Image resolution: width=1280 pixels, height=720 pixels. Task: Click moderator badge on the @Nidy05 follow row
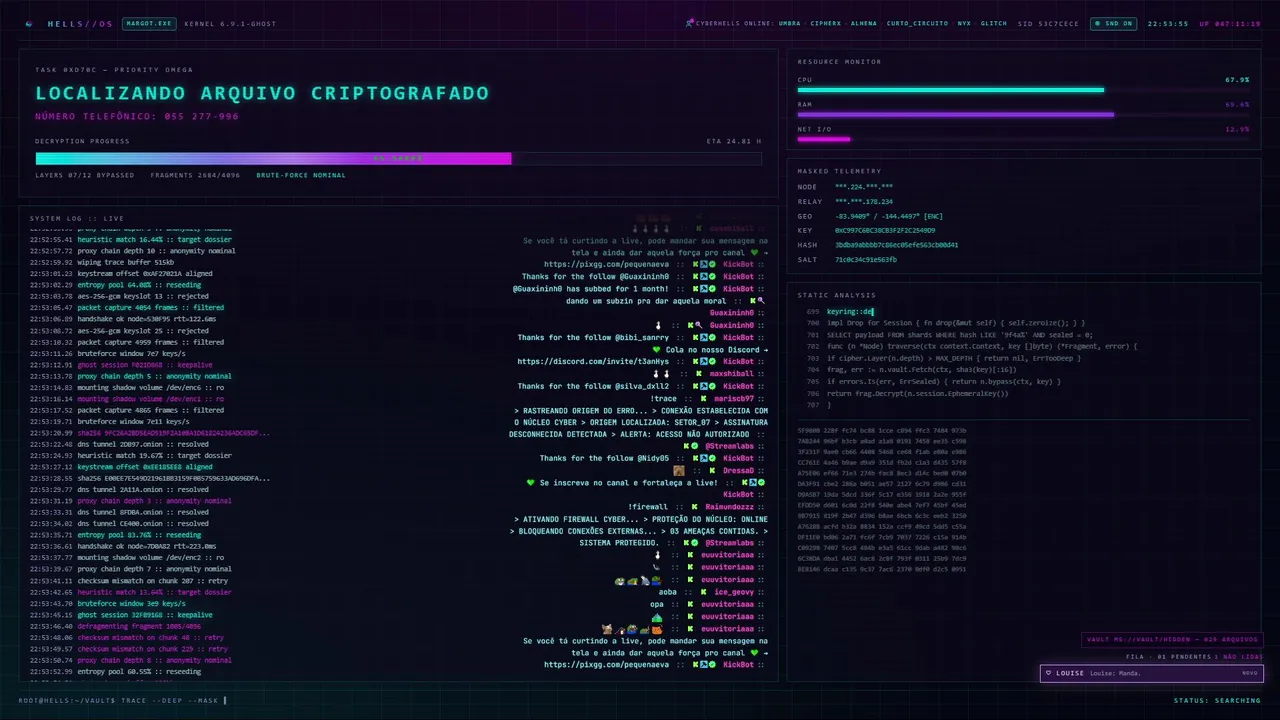[704, 458]
